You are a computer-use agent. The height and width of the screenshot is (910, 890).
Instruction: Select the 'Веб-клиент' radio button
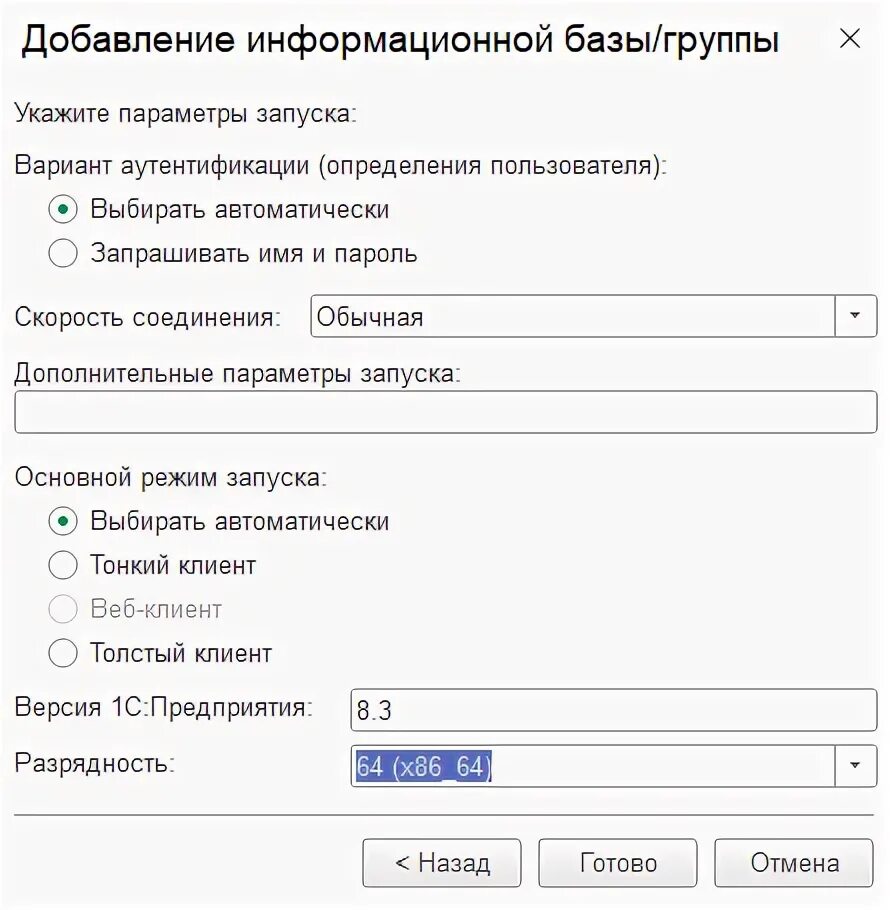63,610
